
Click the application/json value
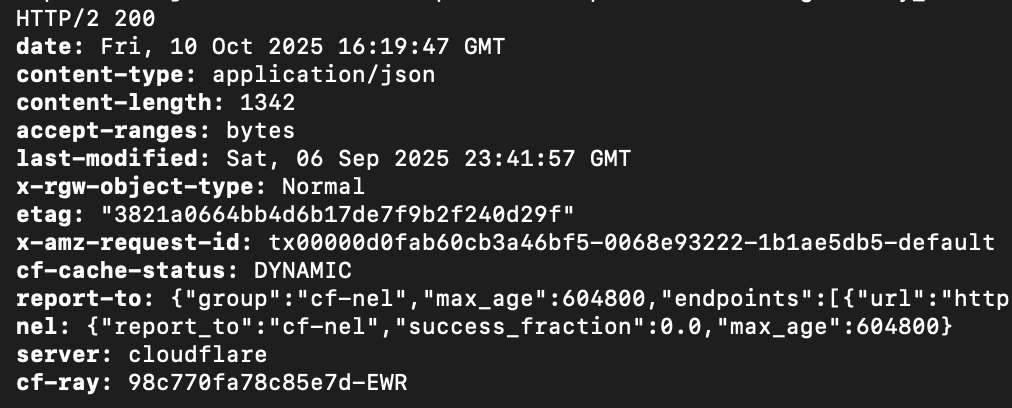click(x=323, y=74)
